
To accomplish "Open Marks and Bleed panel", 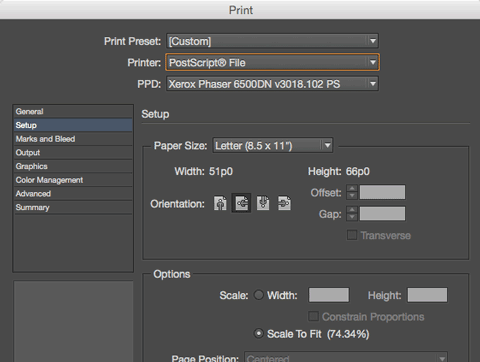I will pyautogui.click(x=73, y=139).
